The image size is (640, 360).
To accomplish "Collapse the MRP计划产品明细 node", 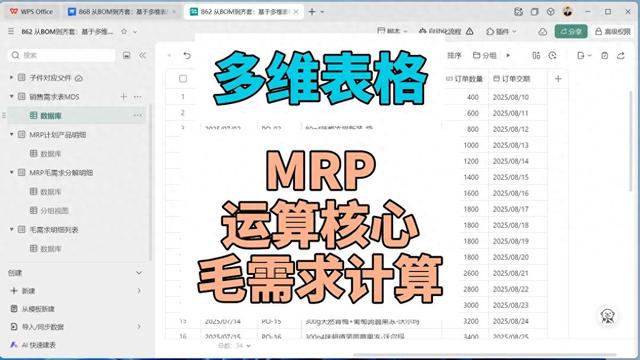I will pyautogui.click(x=11, y=134).
